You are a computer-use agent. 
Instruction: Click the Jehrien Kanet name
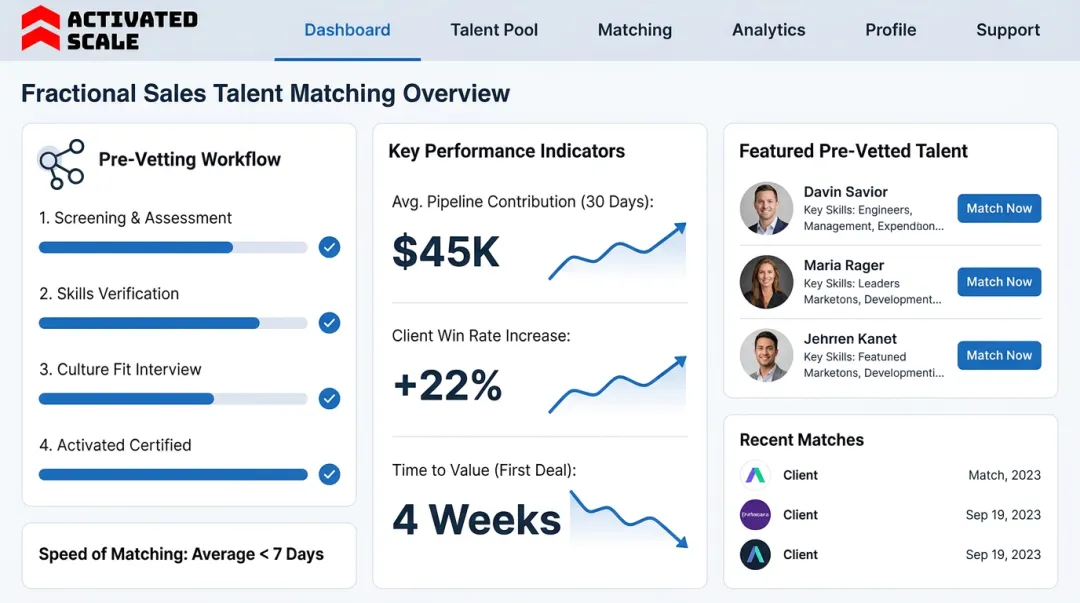(850, 339)
